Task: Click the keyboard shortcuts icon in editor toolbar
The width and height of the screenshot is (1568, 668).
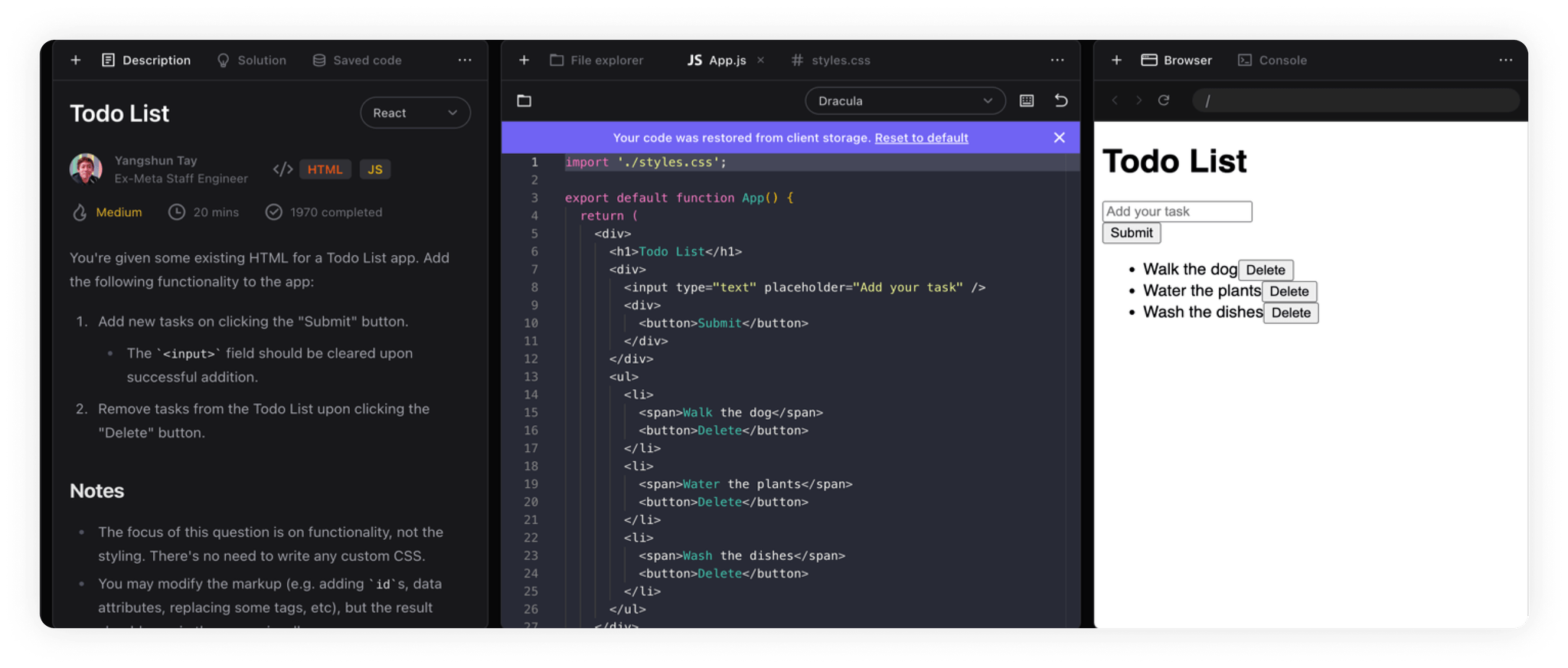Action: 1027,100
